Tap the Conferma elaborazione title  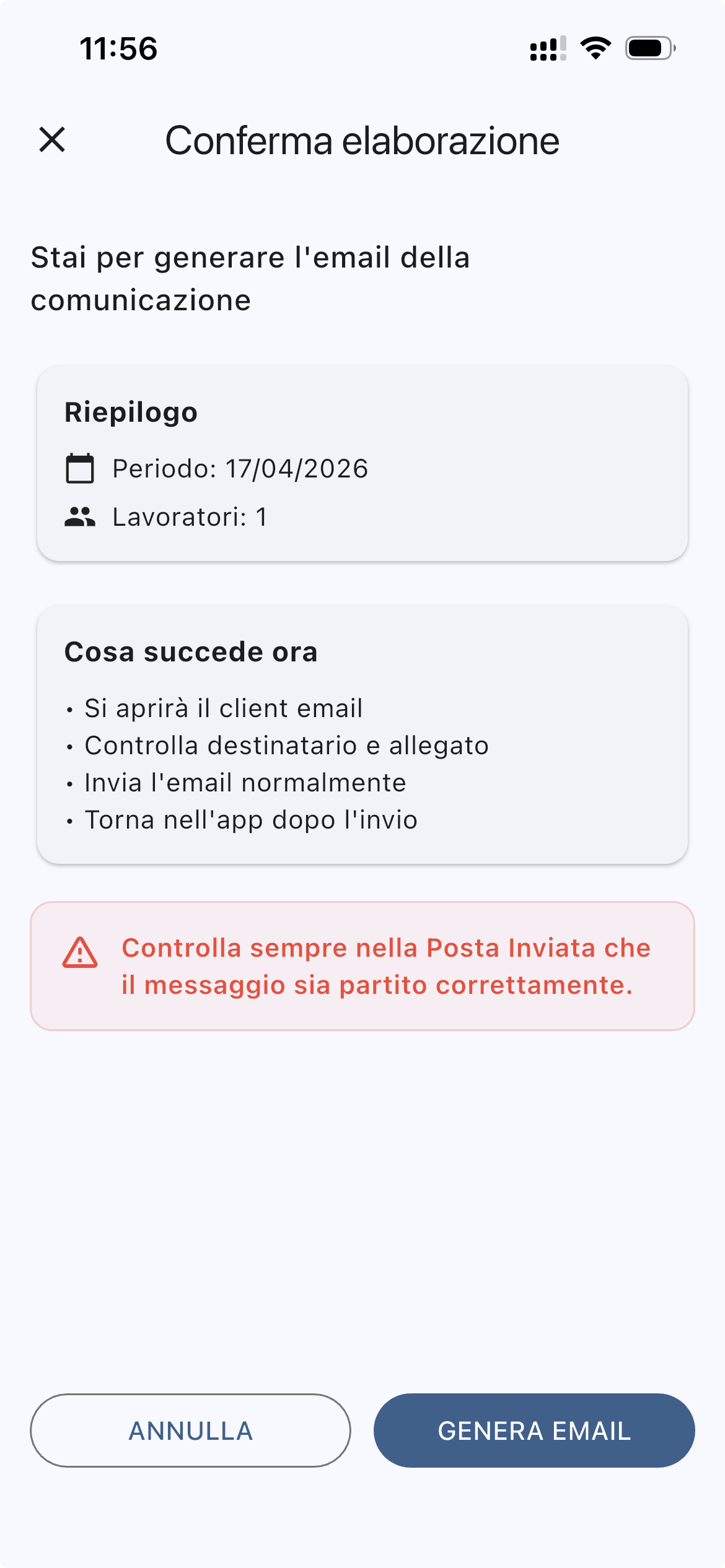click(x=362, y=140)
